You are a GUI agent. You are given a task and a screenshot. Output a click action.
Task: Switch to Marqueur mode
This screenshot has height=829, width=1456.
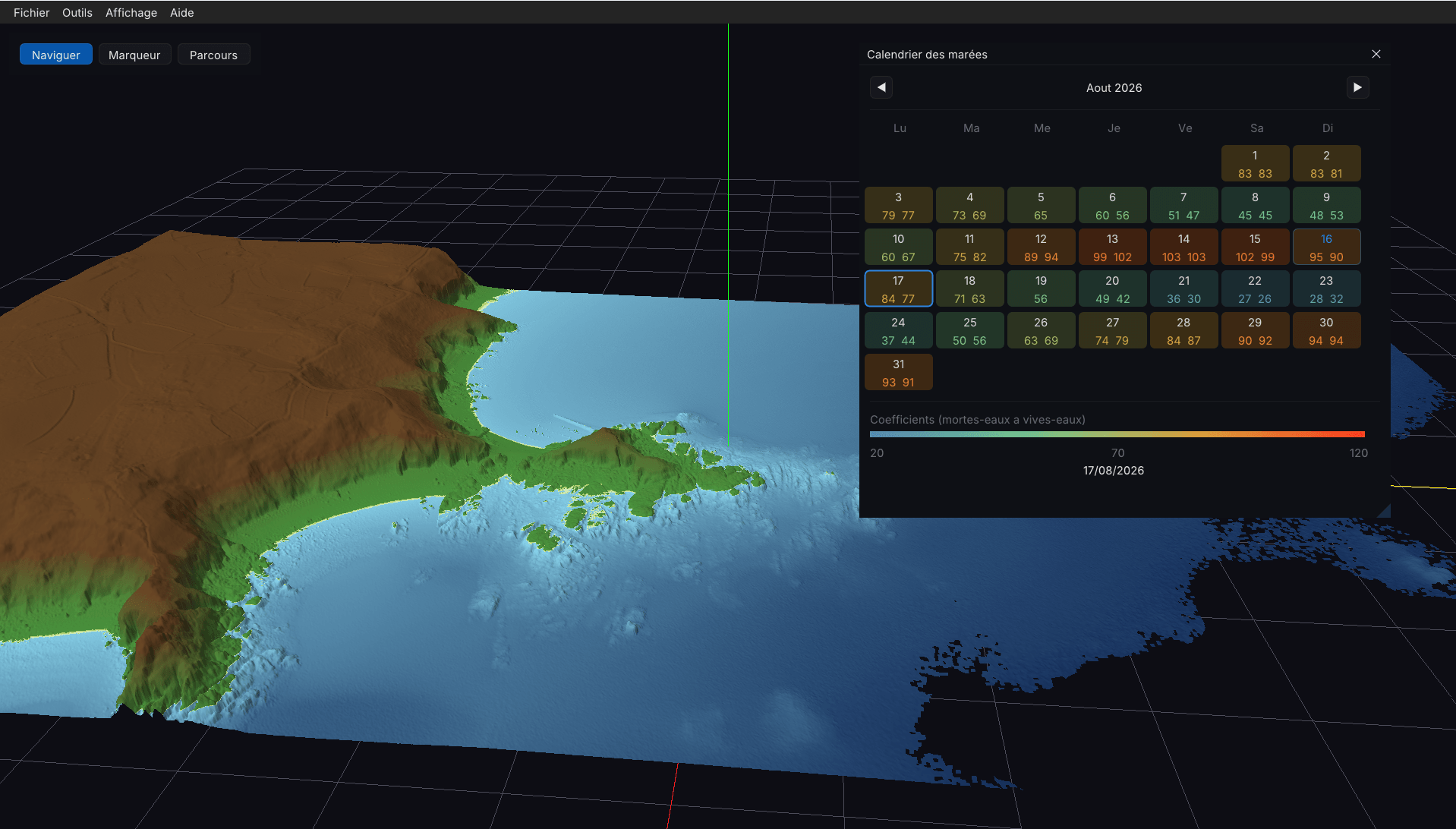tap(134, 55)
